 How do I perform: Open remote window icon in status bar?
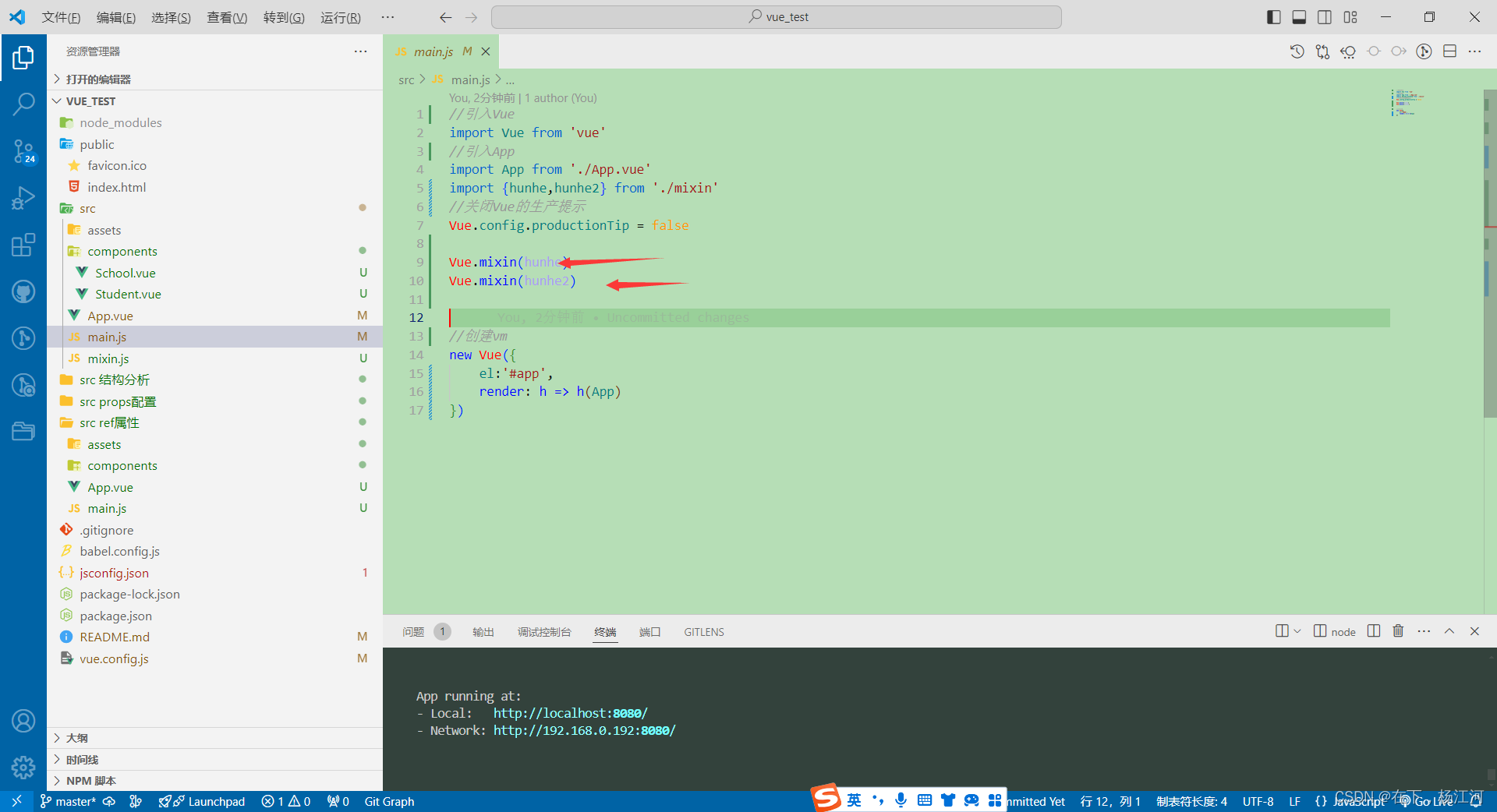coord(16,801)
